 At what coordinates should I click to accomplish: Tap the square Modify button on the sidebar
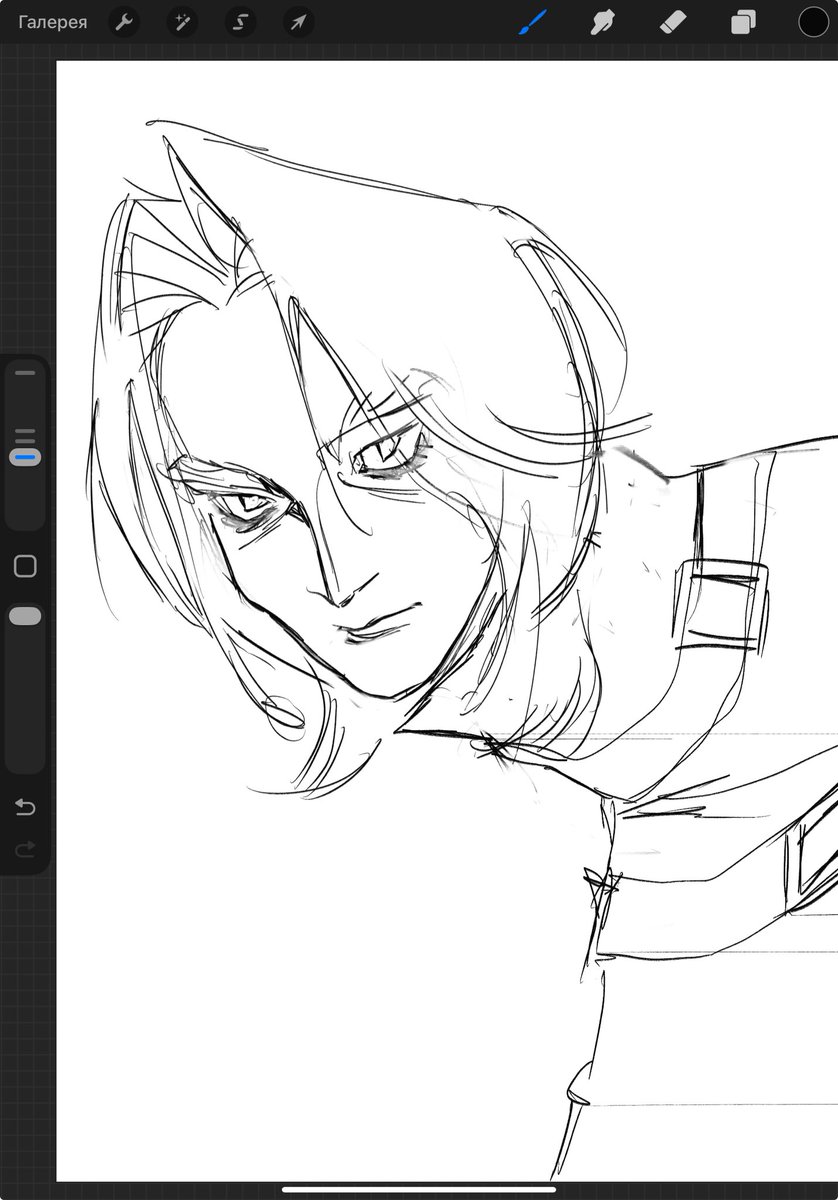click(x=25, y=565)
